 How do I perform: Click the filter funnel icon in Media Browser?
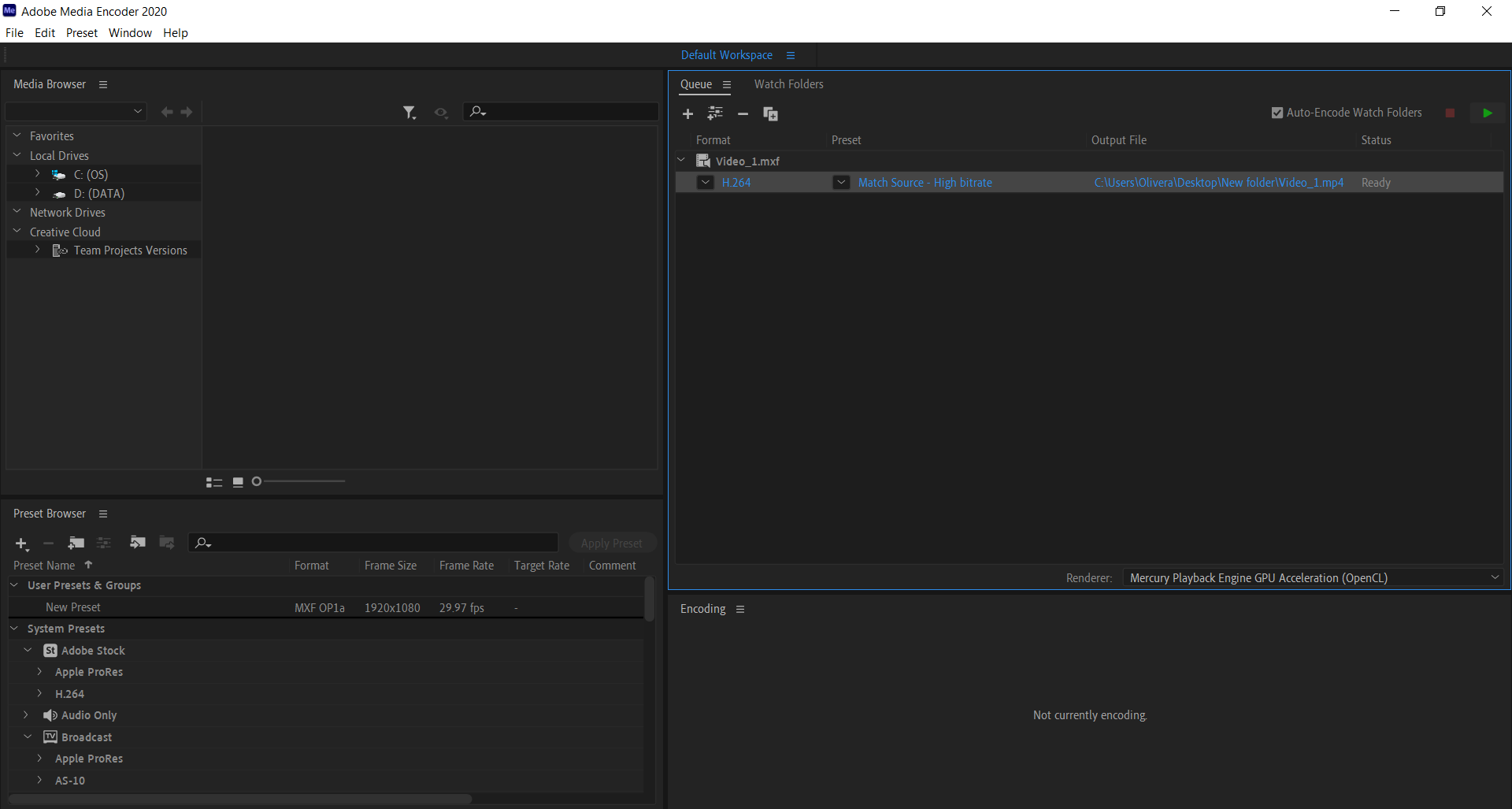pos(409,113)
